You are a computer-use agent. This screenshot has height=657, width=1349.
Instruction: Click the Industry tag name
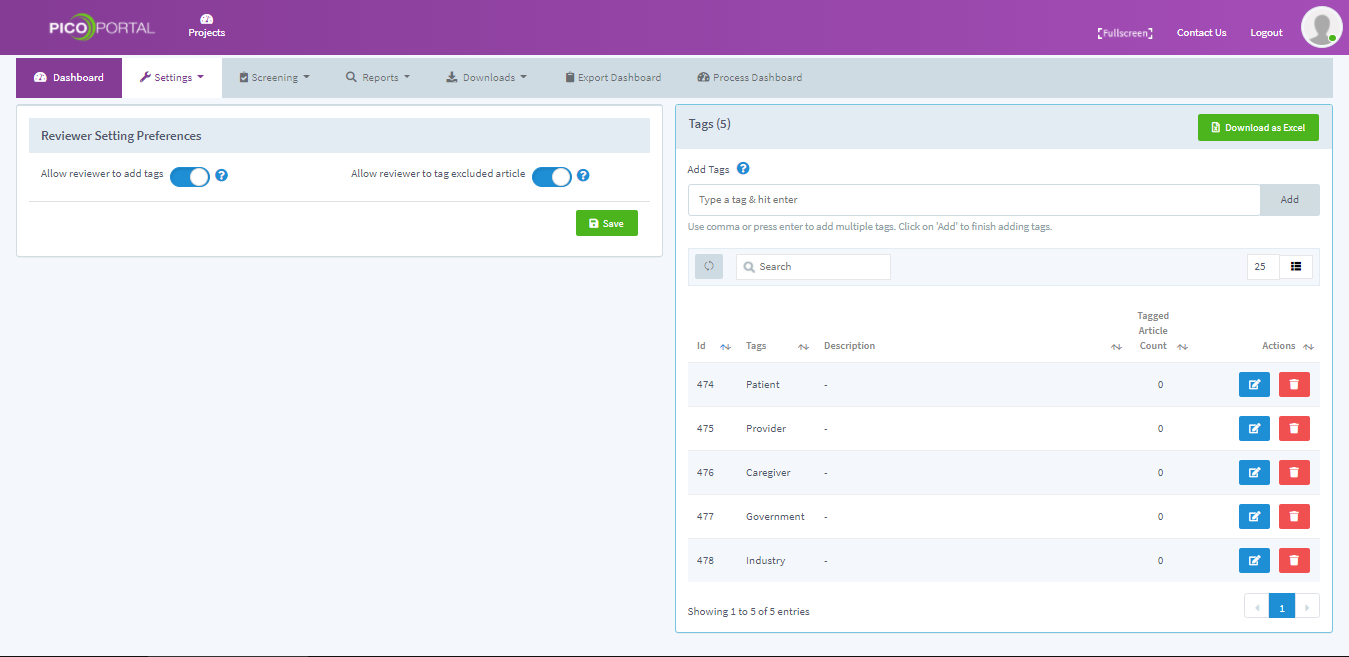coord(765,561)
